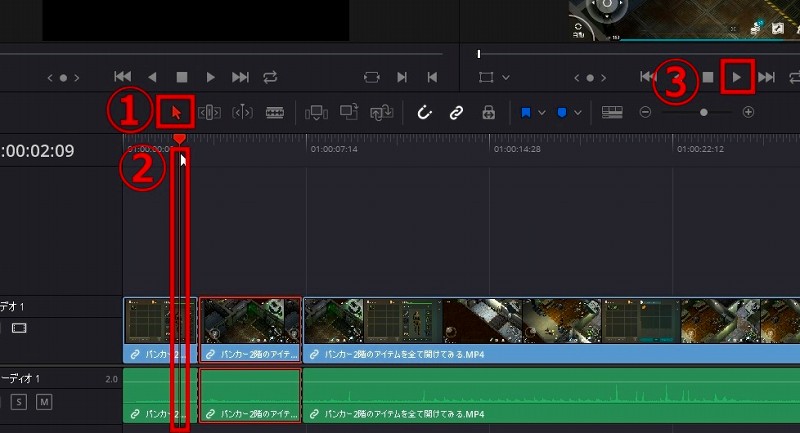Choose the Dynamic Trim Mode tool
The image size is (800, 433).
click(x=242, y=113)
